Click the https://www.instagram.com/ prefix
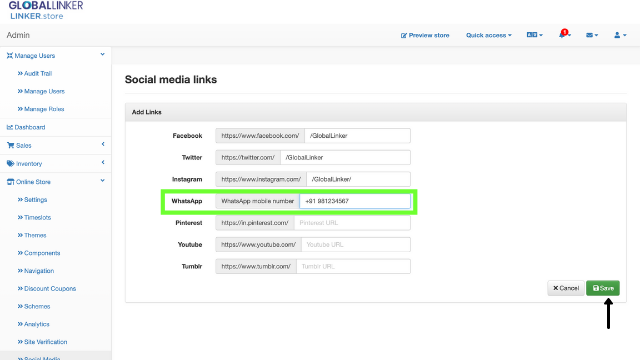Viewport: 640px width, 360px height. point(261,179)
